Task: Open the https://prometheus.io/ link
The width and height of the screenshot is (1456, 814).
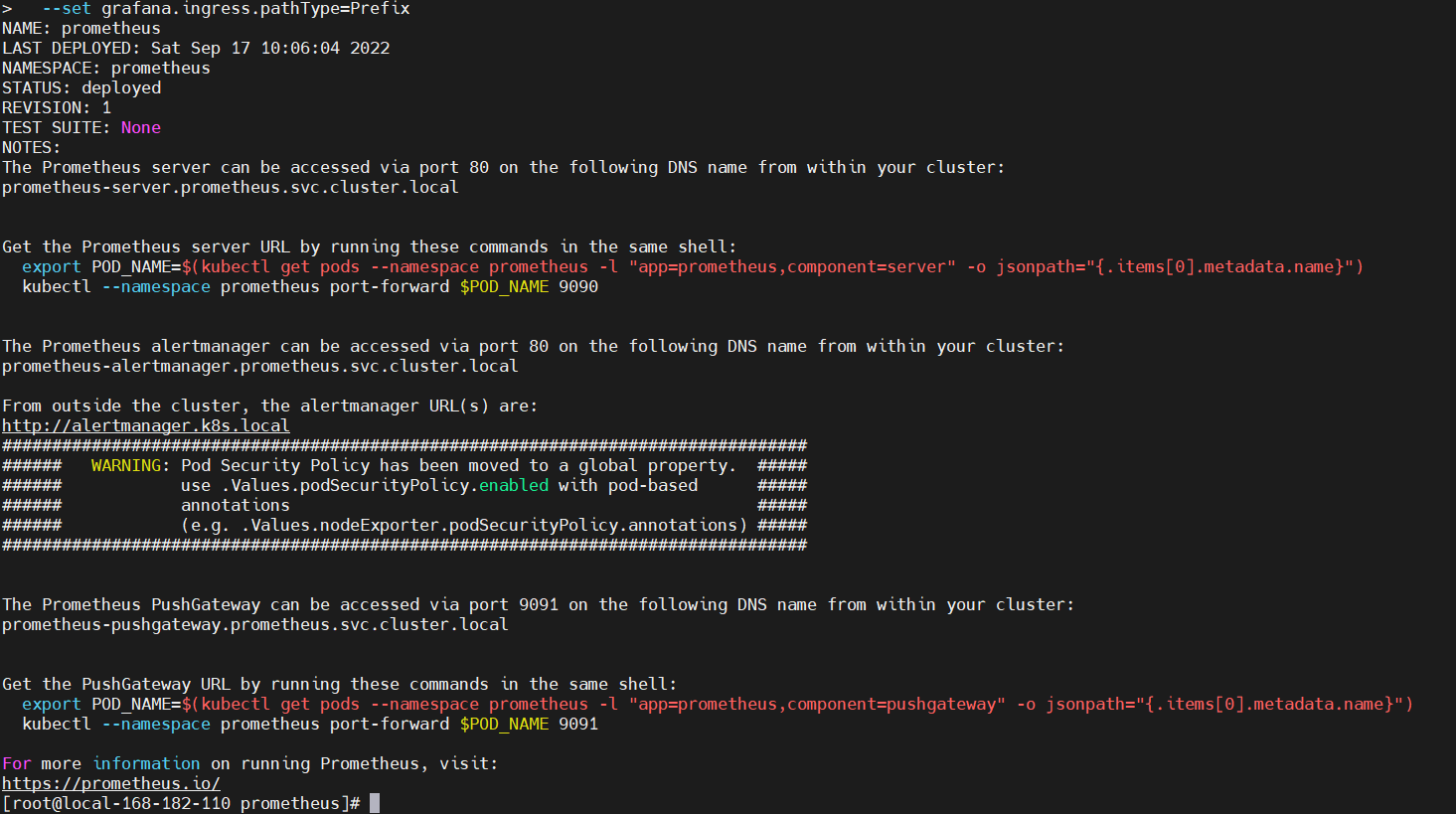Action: click(111, 783)
